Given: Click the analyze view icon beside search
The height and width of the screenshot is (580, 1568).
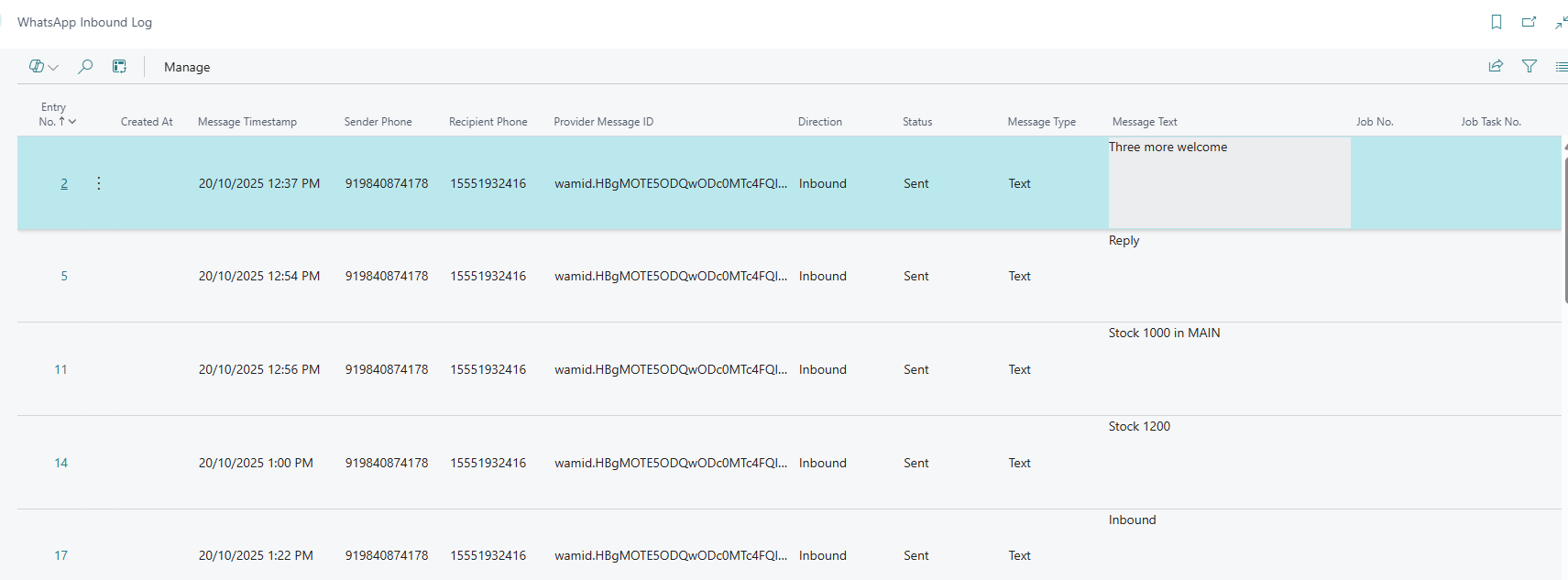Looking at the screenshot, I should (x=119, y=67).
